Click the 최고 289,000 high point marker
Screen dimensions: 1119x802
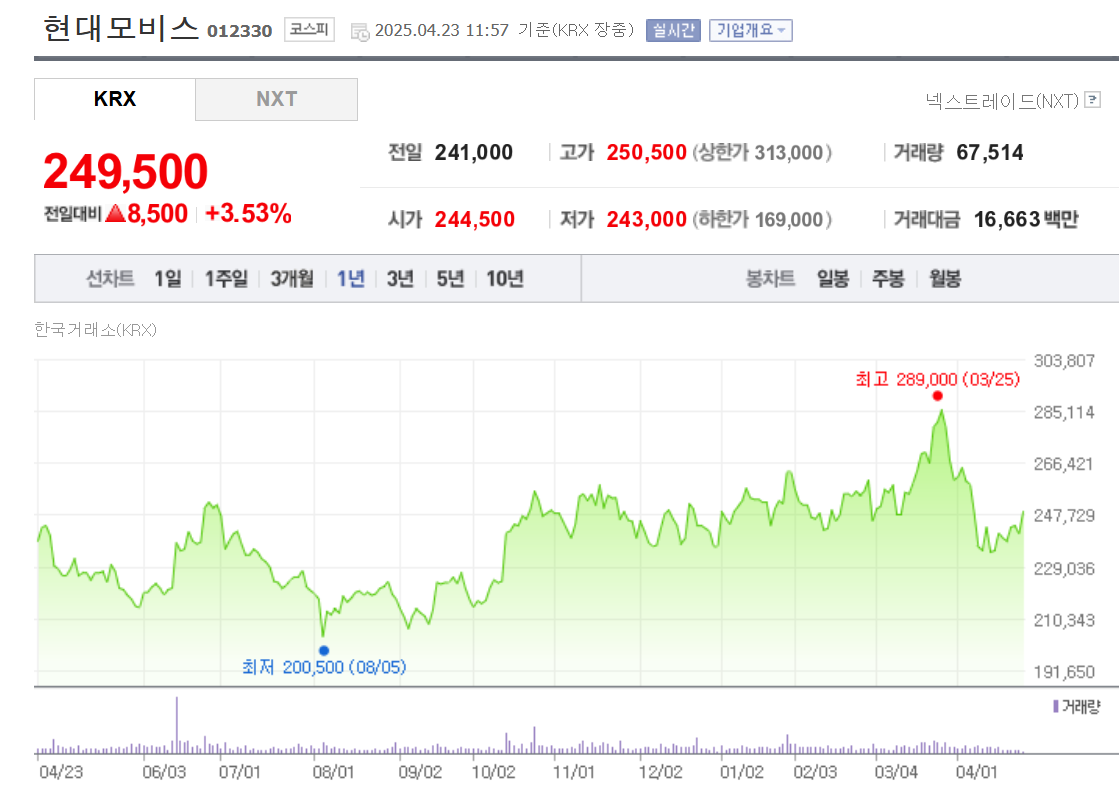click(937, 395)
